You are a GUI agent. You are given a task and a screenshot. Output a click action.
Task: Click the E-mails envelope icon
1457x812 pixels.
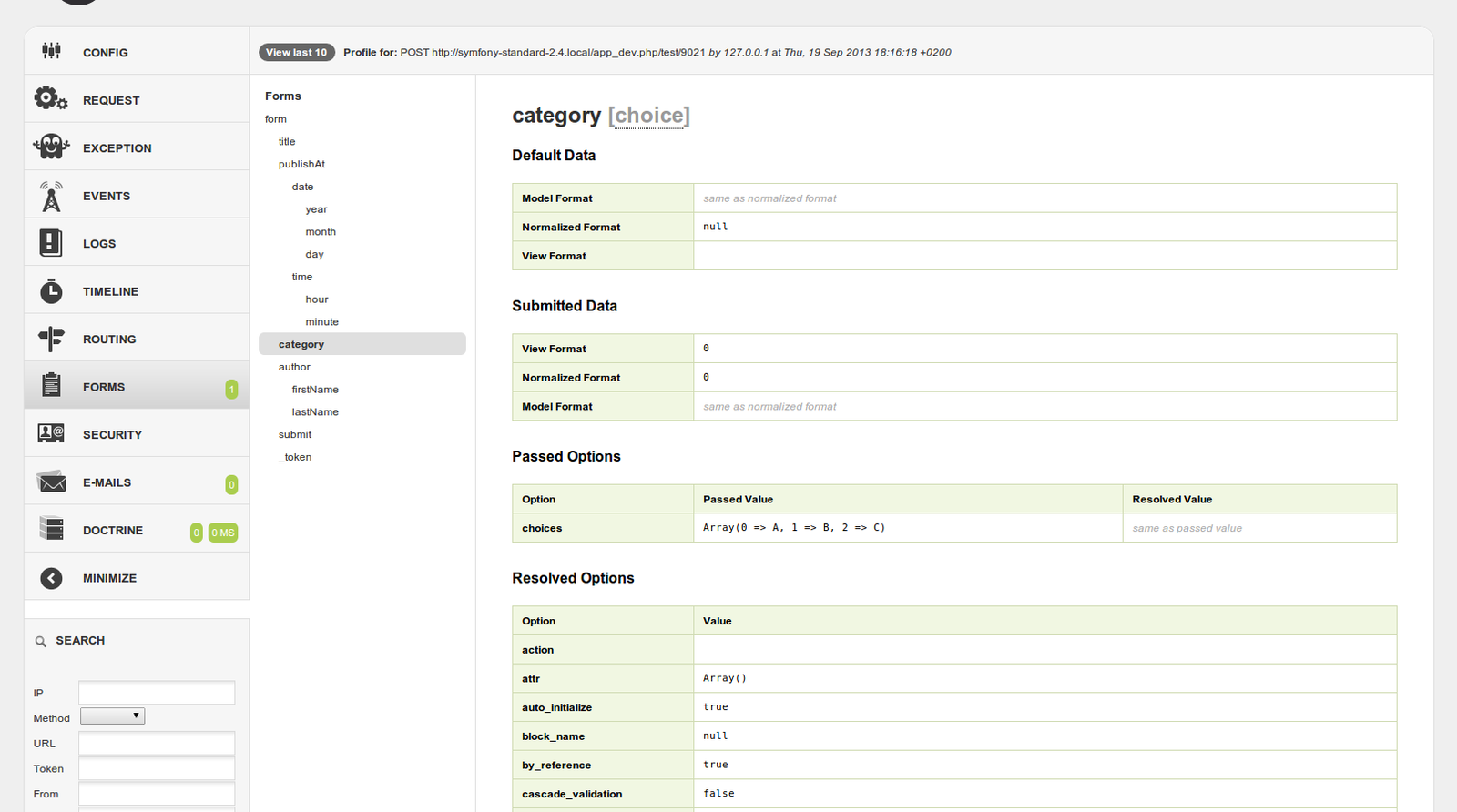(51, 482)
